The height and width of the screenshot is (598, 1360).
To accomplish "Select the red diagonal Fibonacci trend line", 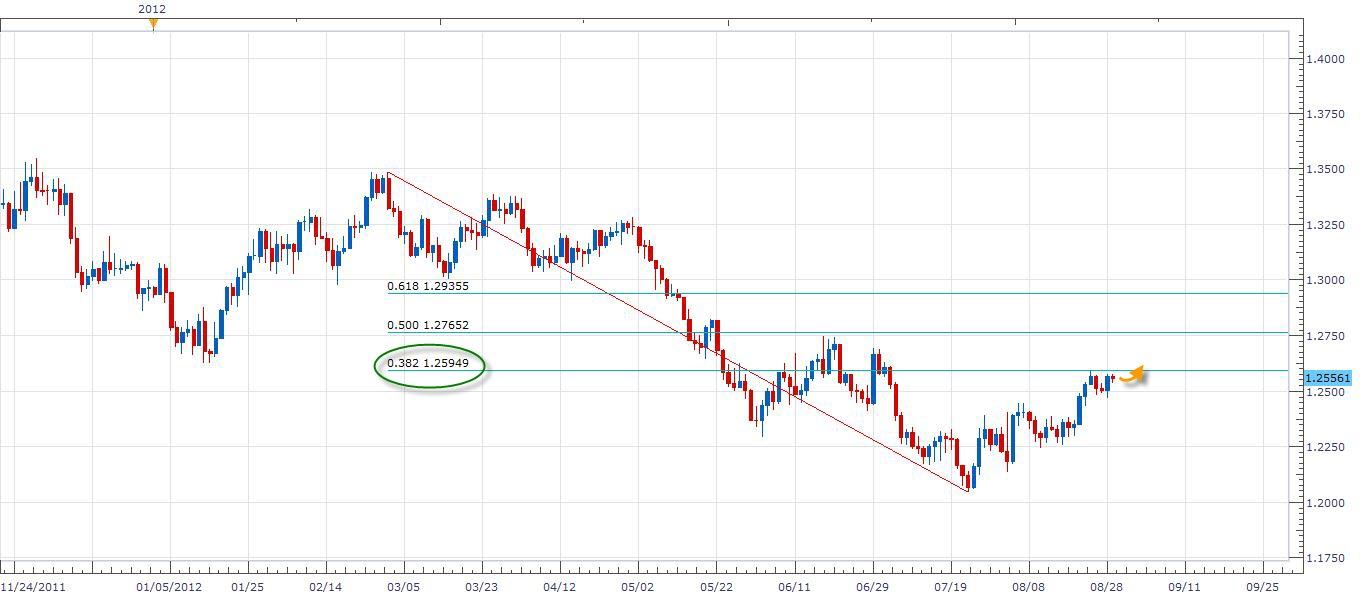I will pos(678,332).
